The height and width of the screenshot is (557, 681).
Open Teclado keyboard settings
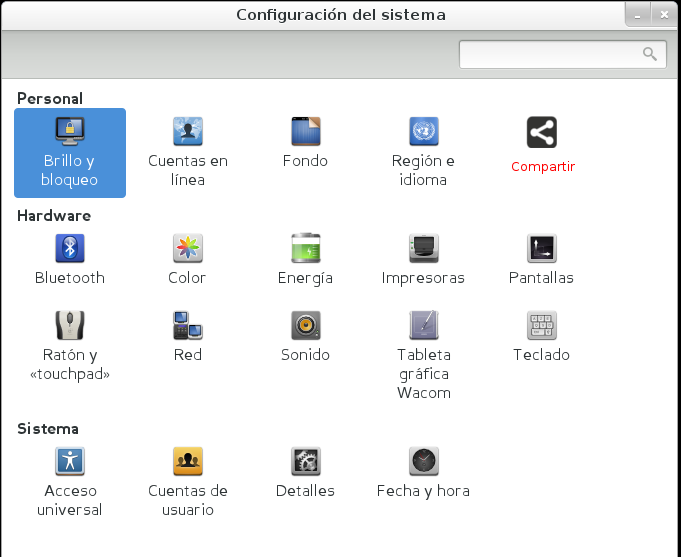[x=542, y=337]
